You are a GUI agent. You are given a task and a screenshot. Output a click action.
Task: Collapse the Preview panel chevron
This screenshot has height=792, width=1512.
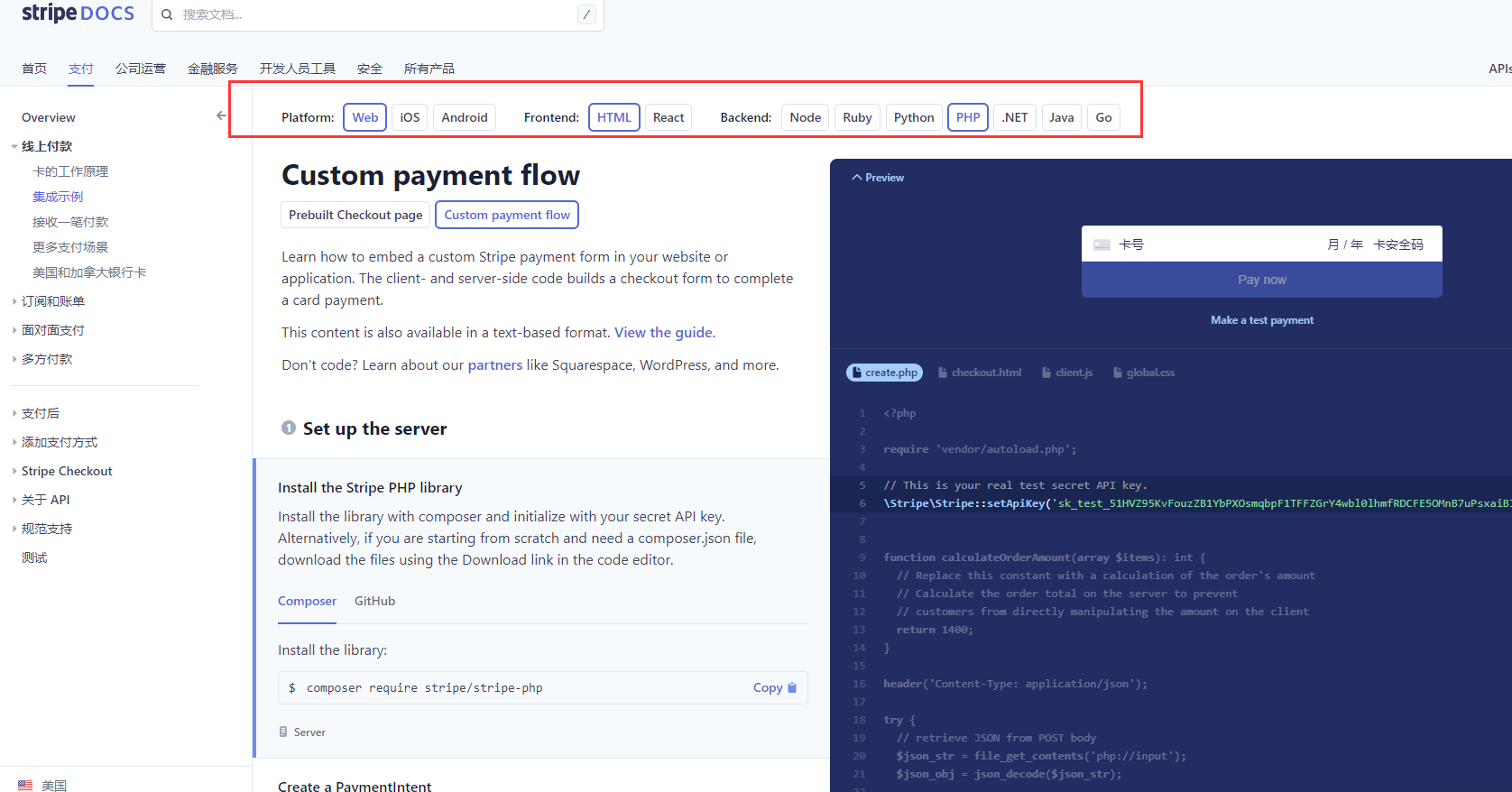coord(857,178)
